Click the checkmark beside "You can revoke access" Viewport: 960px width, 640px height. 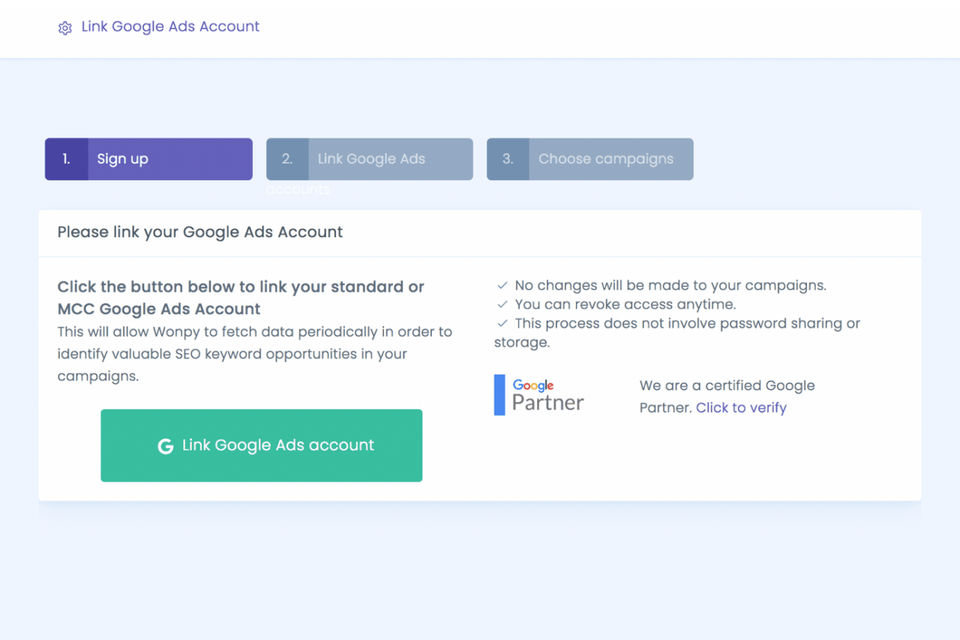point(502,304)
